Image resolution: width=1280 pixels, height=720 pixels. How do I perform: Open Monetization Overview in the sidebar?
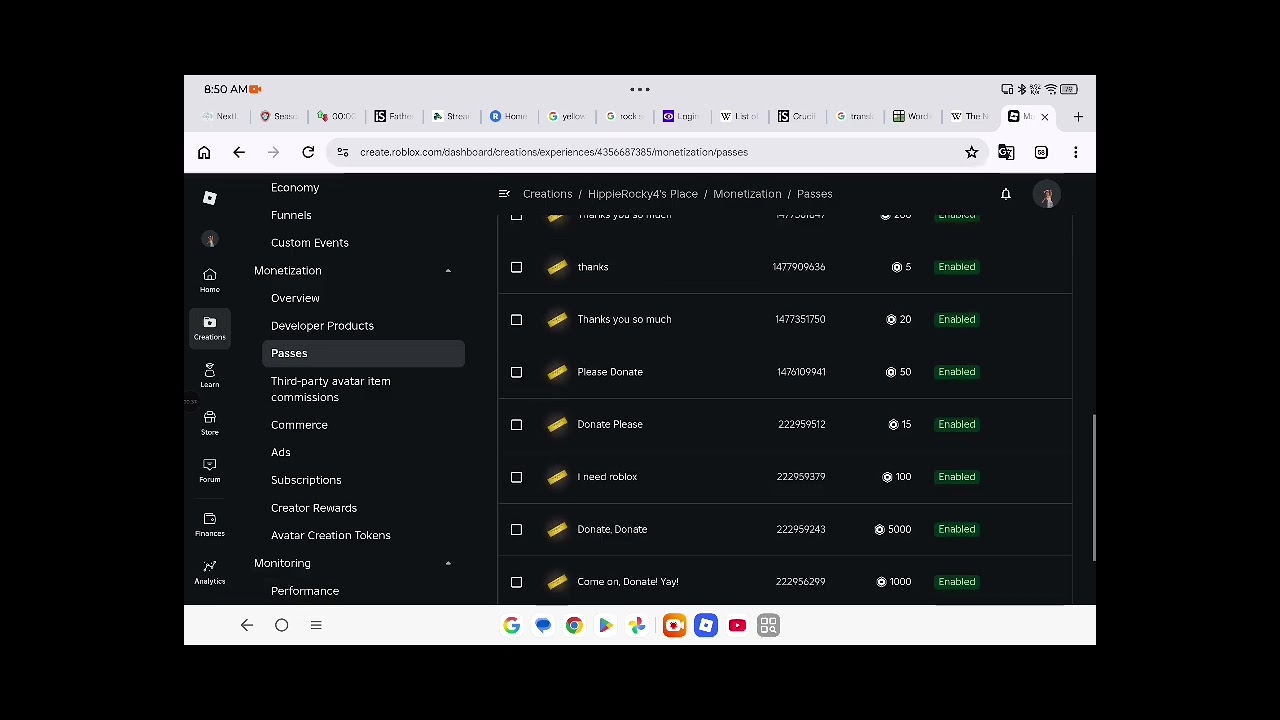click(295, 298)
